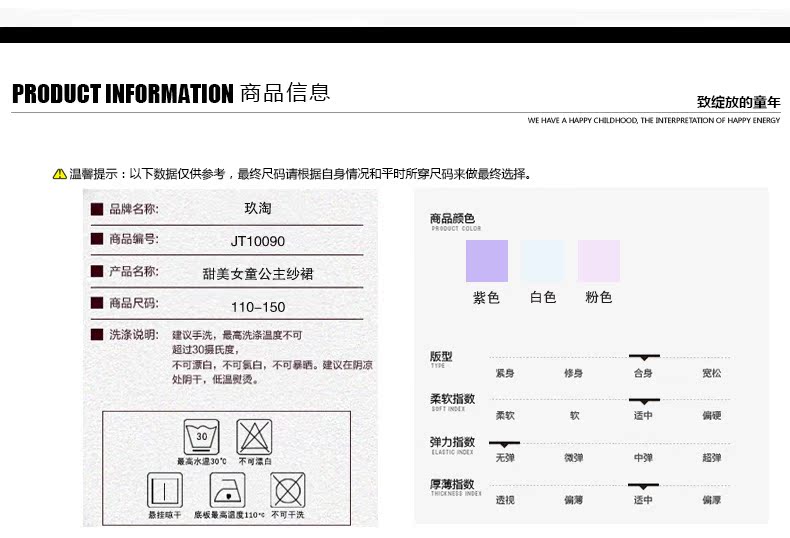Click the do-not-bleach triangle icon
The width and height of the screenshot is (790, 538).
pos(254,437)
